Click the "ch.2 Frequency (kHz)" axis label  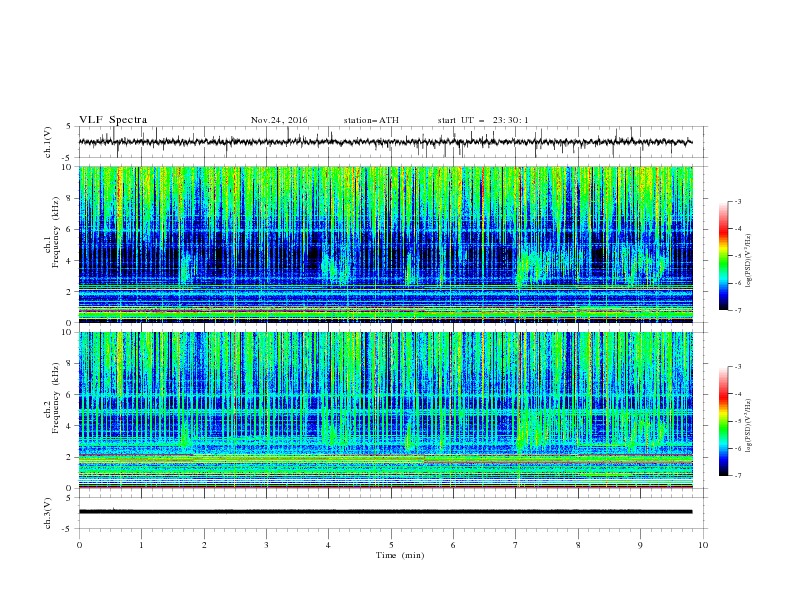coord(53,398)
